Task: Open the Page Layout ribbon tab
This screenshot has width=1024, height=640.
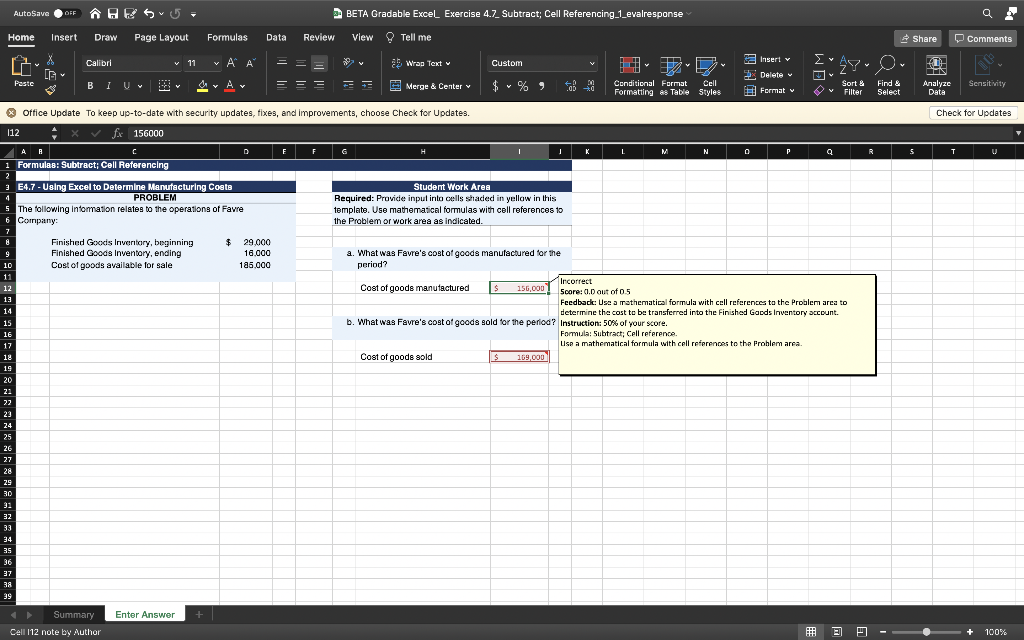Action: pos(161,37)
